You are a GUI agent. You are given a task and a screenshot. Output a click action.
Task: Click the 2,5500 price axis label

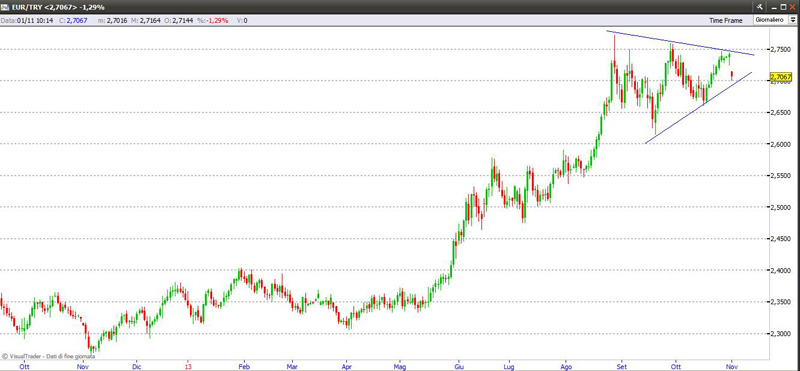coord(781,176)
